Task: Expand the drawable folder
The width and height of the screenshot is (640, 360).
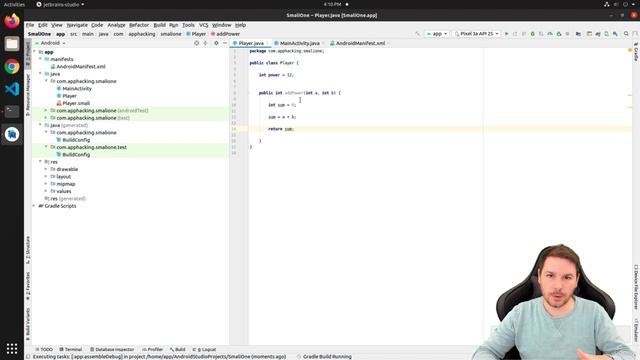Action: pyautogui.click(x=46, y=169)
